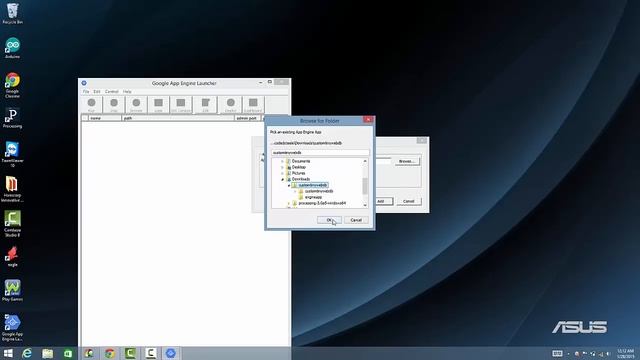
Task: Select the Processing desktop shortcut
Action: point(12,118)
